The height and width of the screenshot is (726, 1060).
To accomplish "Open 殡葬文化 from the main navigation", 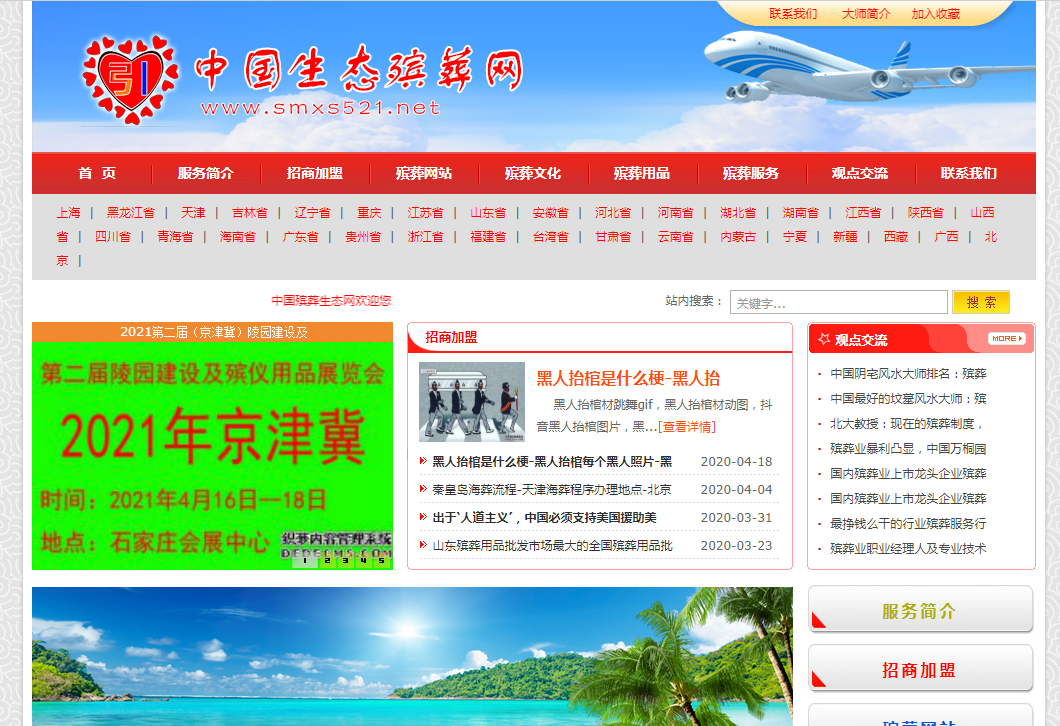I will [x=532, y=173].
